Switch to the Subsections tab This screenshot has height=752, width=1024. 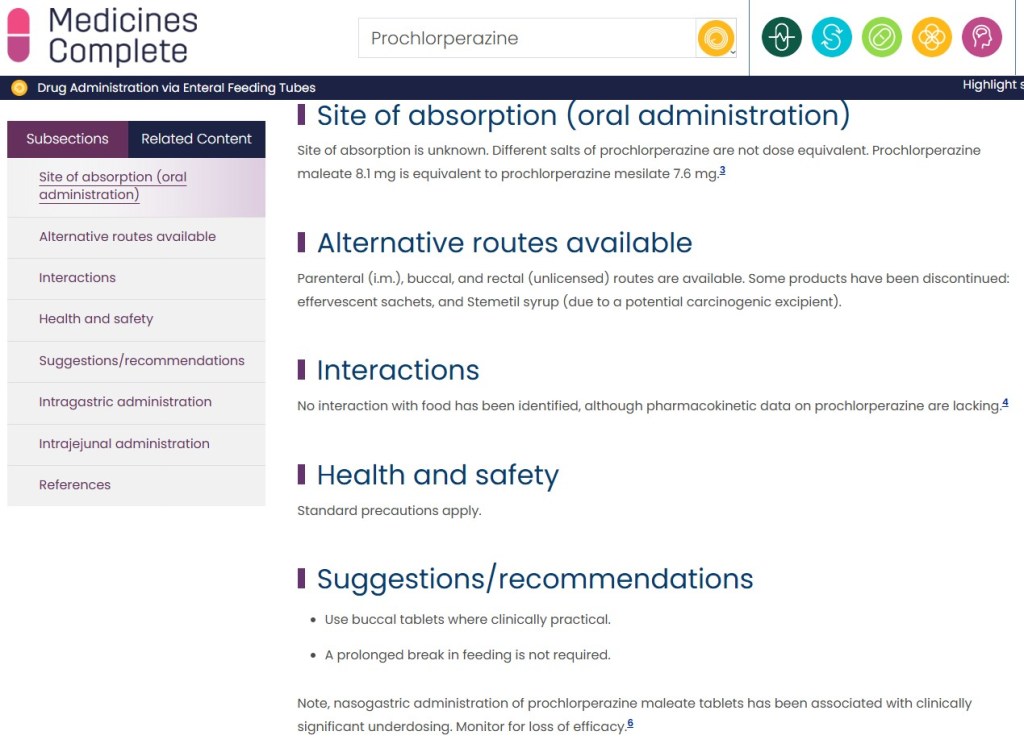click(x=67, y=139)
